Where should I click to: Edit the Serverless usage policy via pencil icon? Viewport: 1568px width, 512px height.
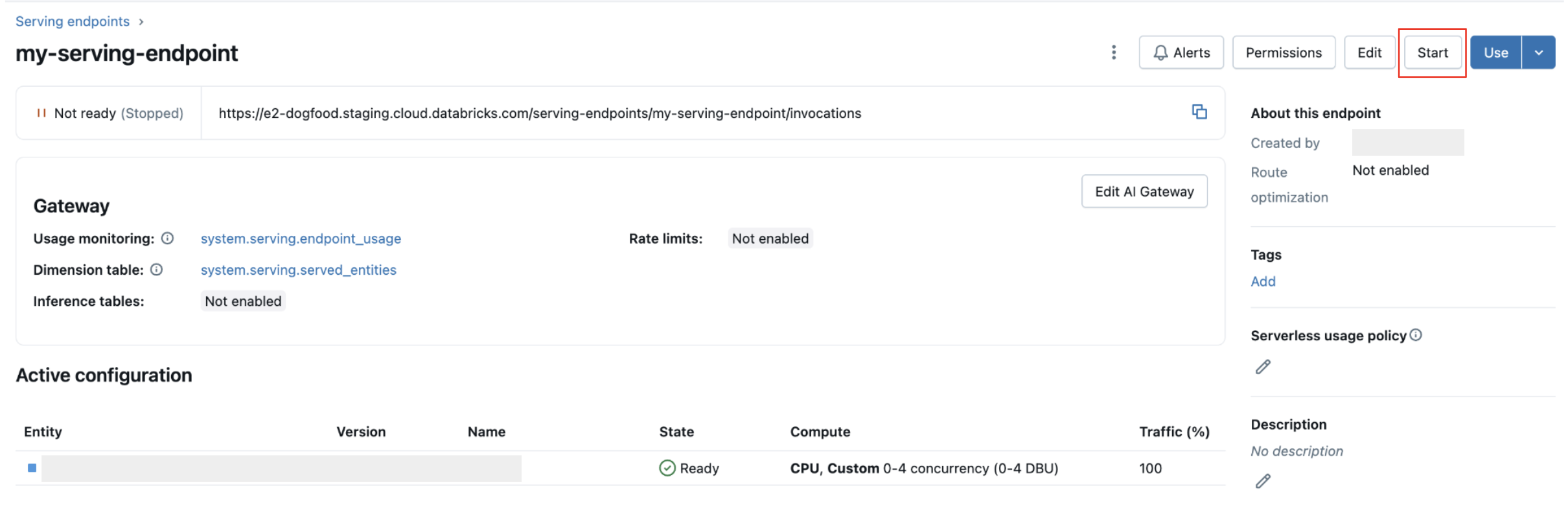click(1262, 367)
